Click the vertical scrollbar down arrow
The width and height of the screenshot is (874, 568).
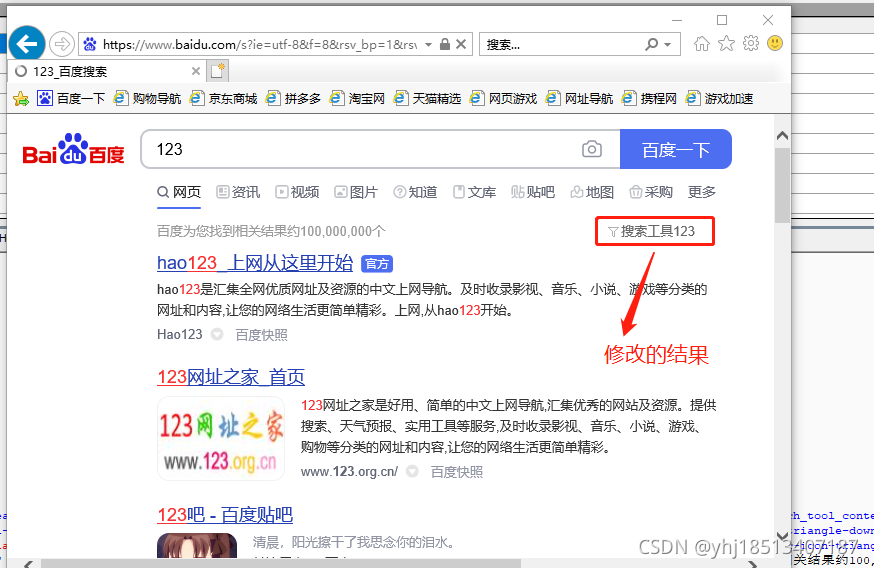782,536
